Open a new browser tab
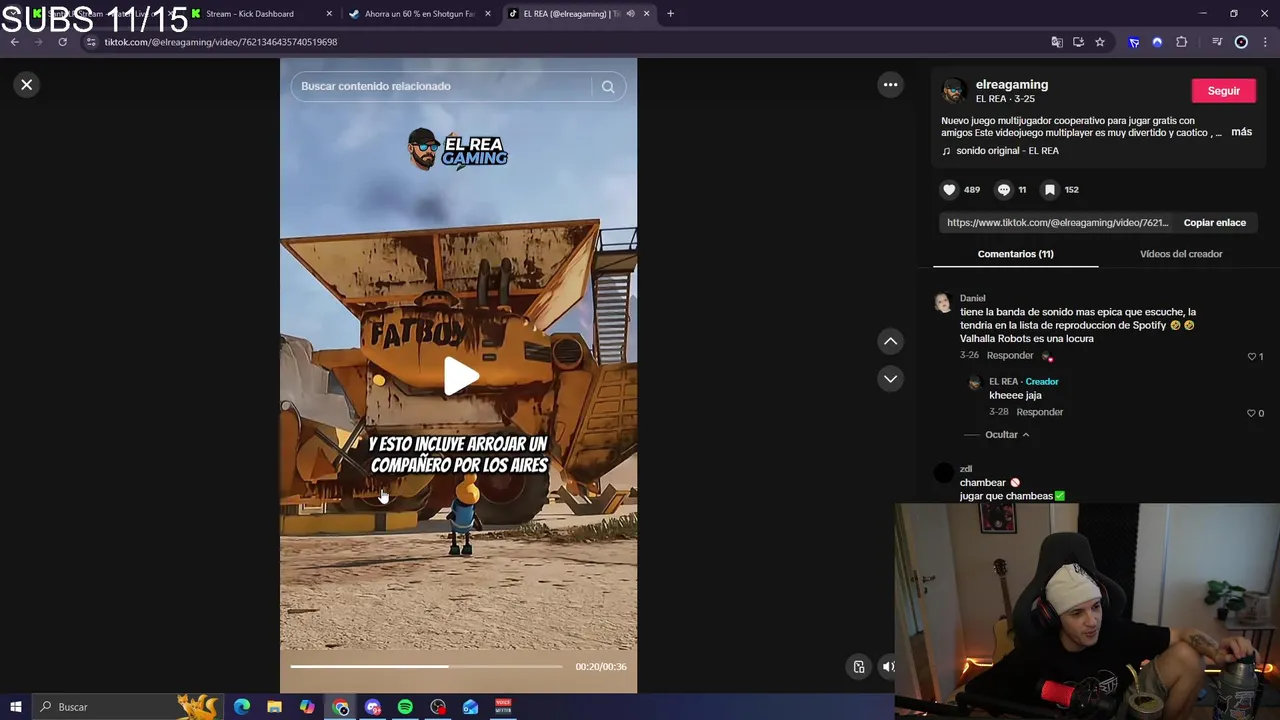 point(670,14)
